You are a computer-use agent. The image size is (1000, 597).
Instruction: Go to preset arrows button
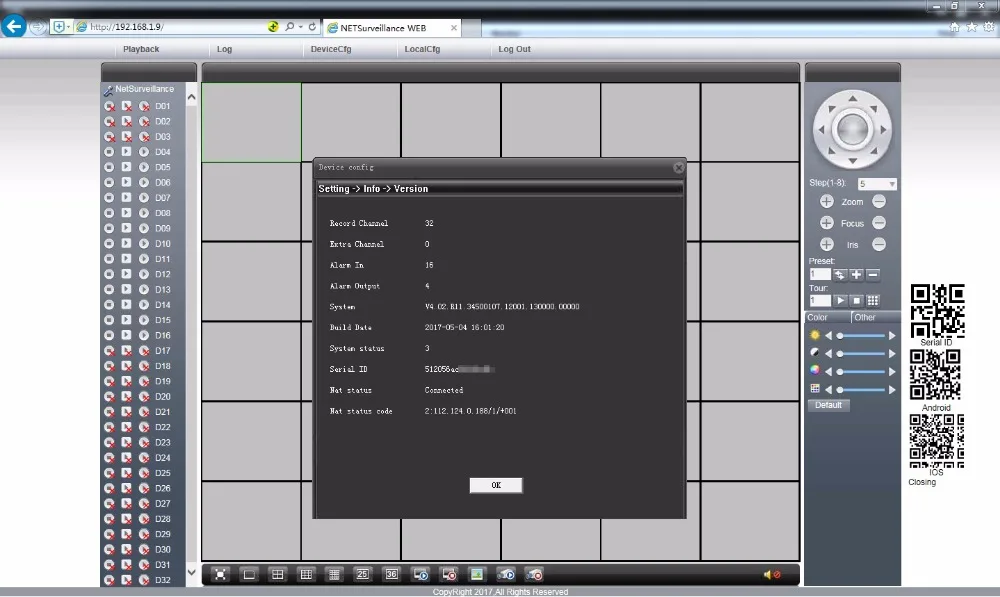839,274
